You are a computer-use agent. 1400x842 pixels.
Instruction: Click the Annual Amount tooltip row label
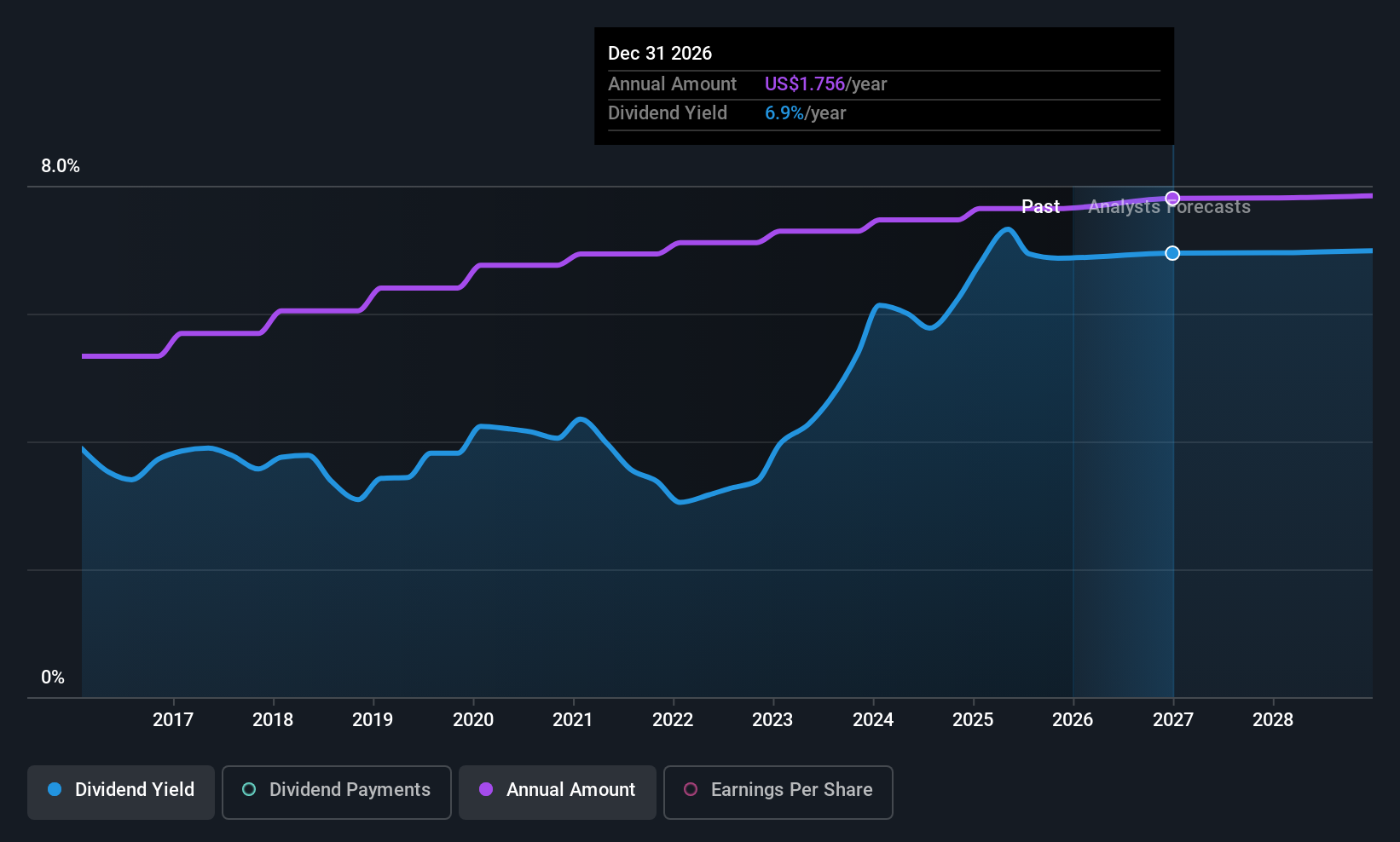click(x=672, y=84)
